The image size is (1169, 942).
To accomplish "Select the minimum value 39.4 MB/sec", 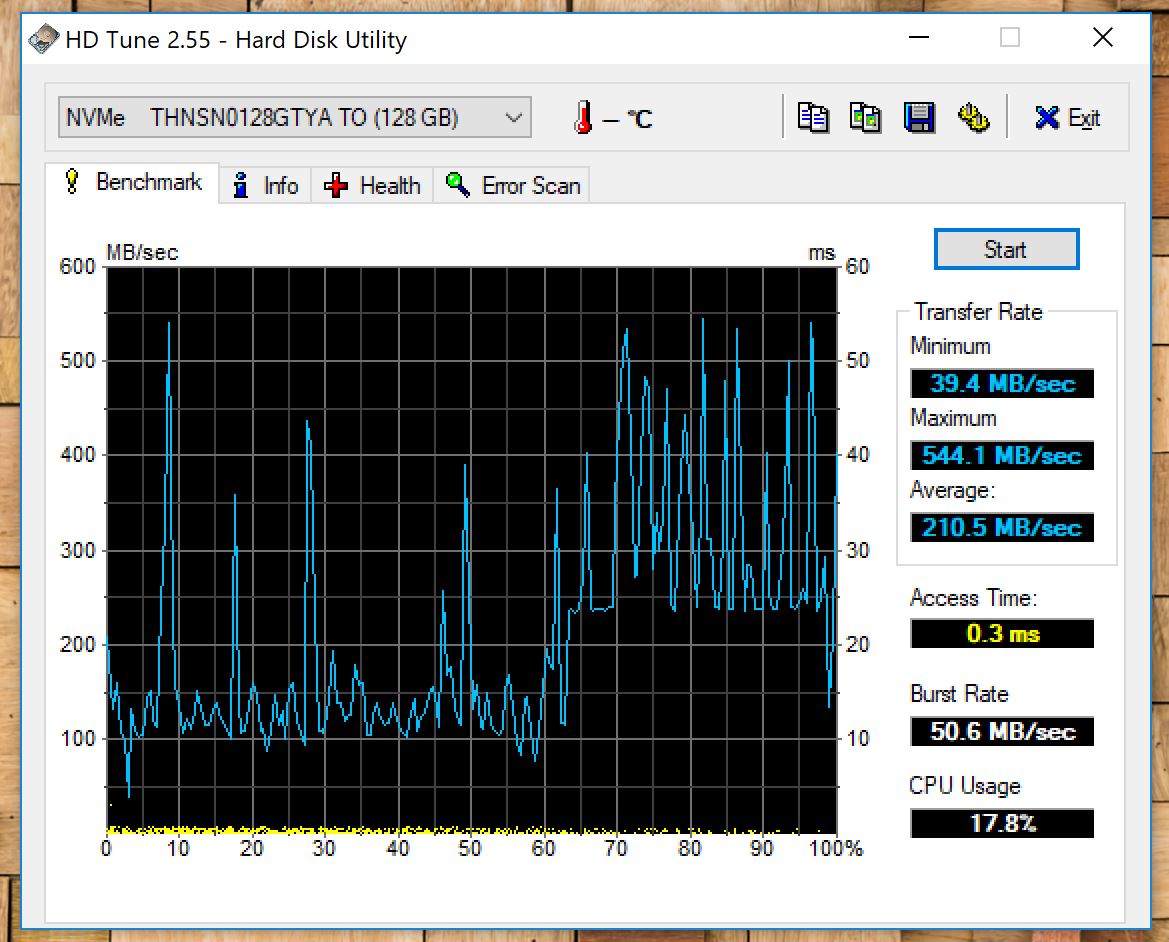I will click(1002, 384).
